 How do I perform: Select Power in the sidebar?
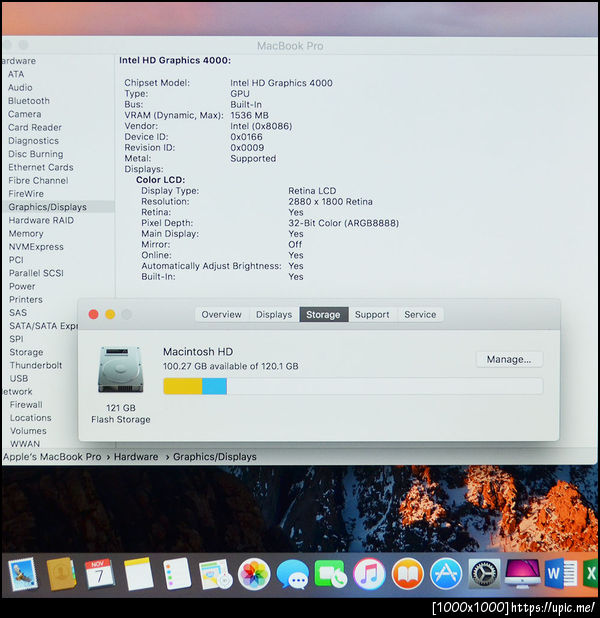(x=22, y=287)
